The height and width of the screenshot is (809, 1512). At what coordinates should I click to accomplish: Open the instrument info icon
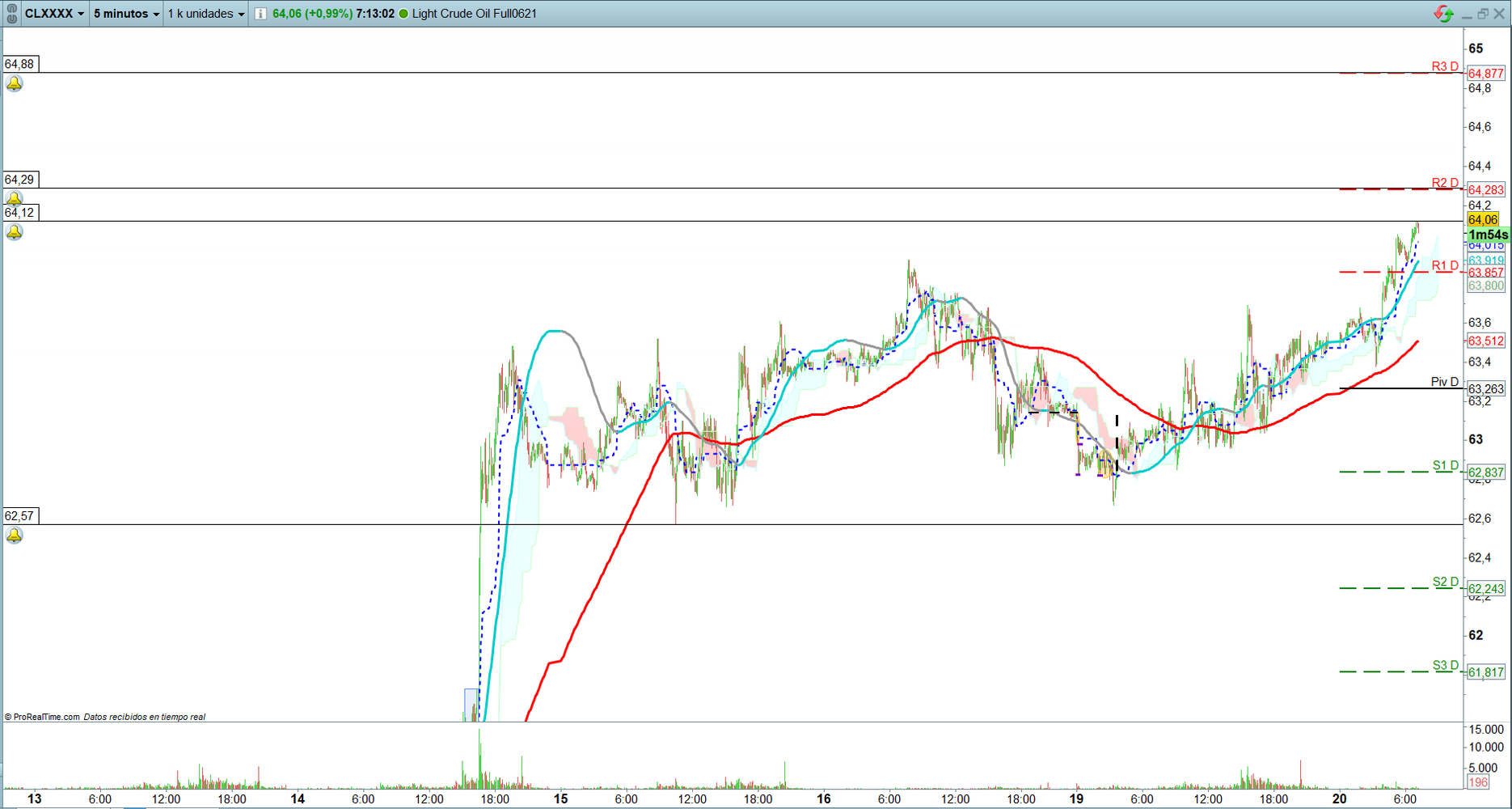(260, 14)
